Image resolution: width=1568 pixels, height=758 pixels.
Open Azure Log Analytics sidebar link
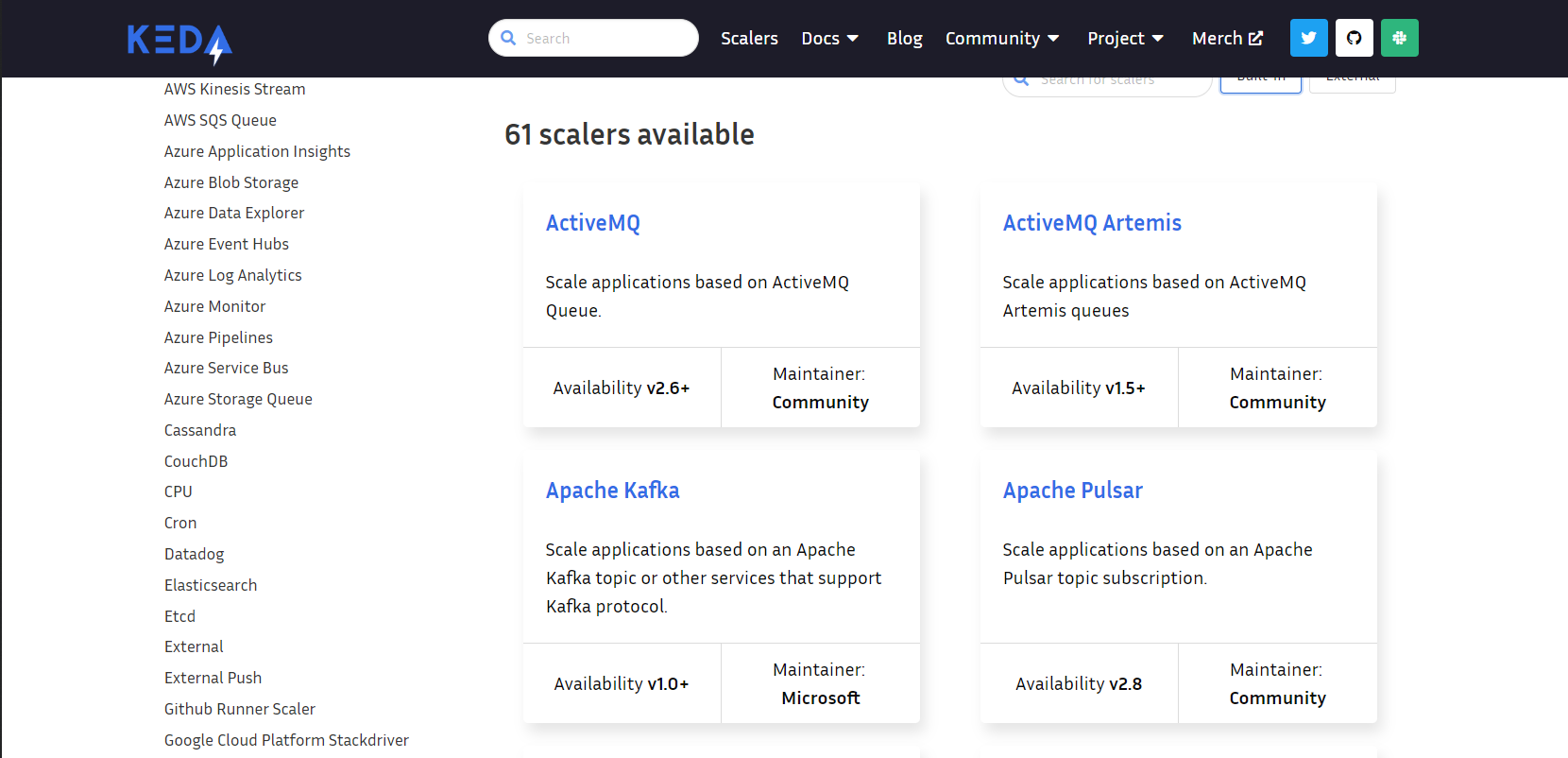233,275
